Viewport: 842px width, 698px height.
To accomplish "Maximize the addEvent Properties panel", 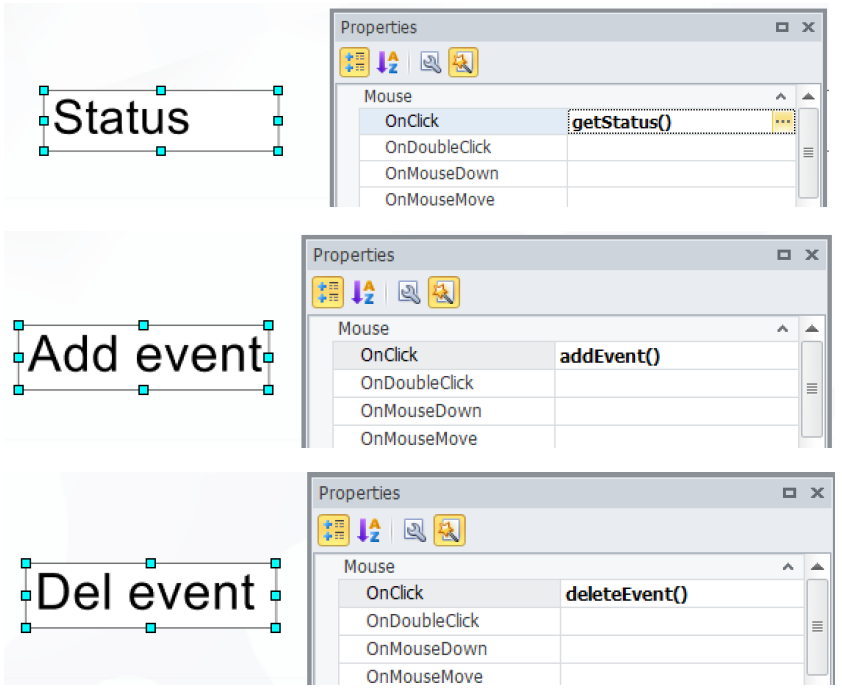I will [x=784, y=255].
